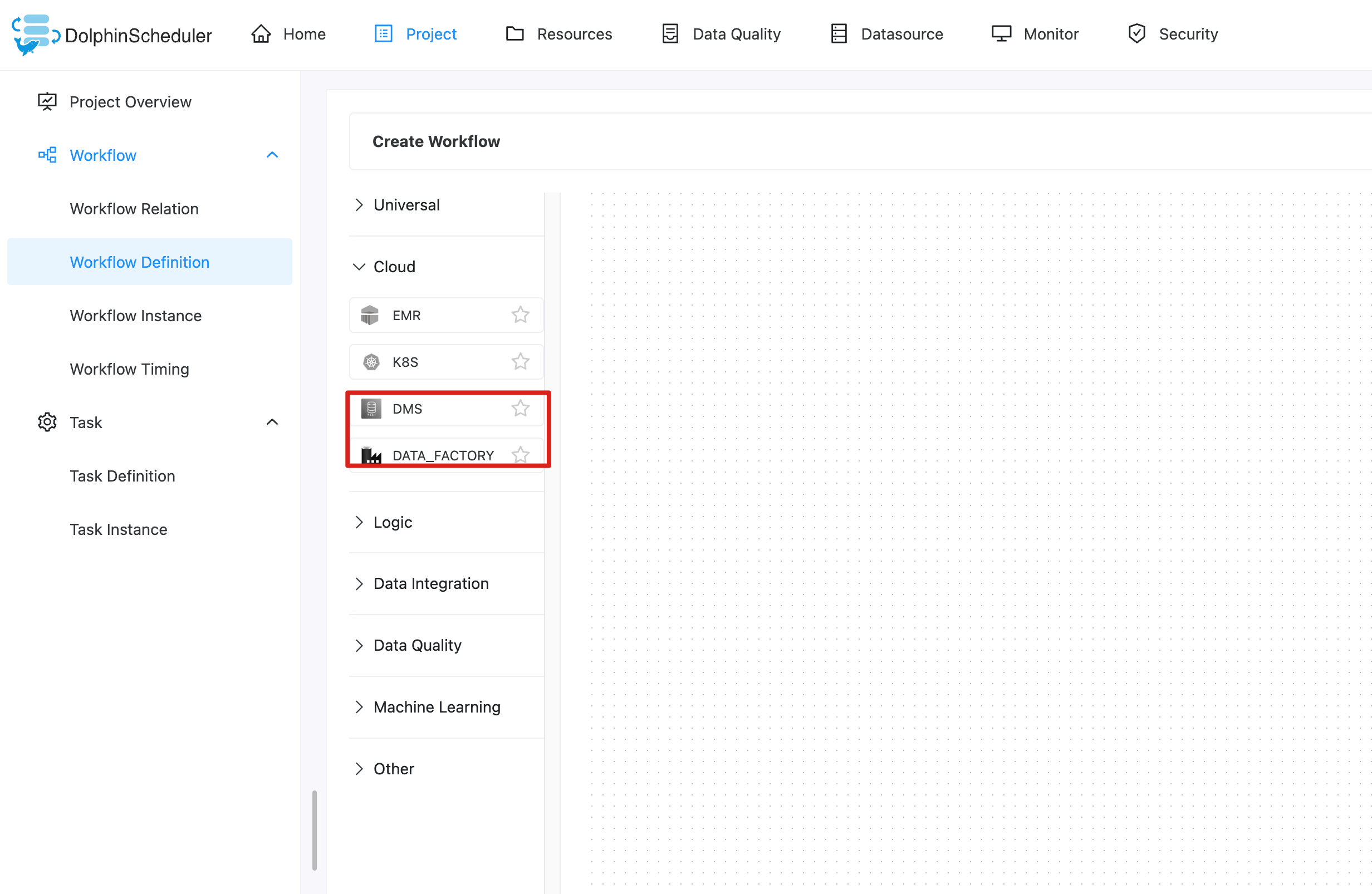
Task: Click the Security shield icon
Action: [1136, 34]
